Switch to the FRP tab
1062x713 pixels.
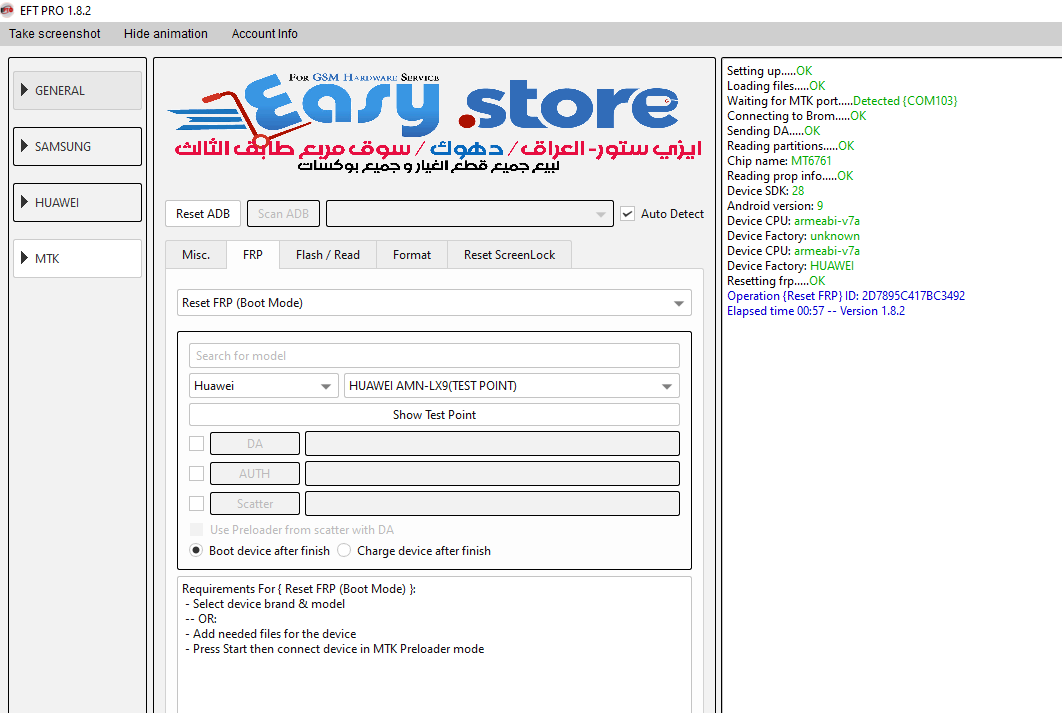253,255
